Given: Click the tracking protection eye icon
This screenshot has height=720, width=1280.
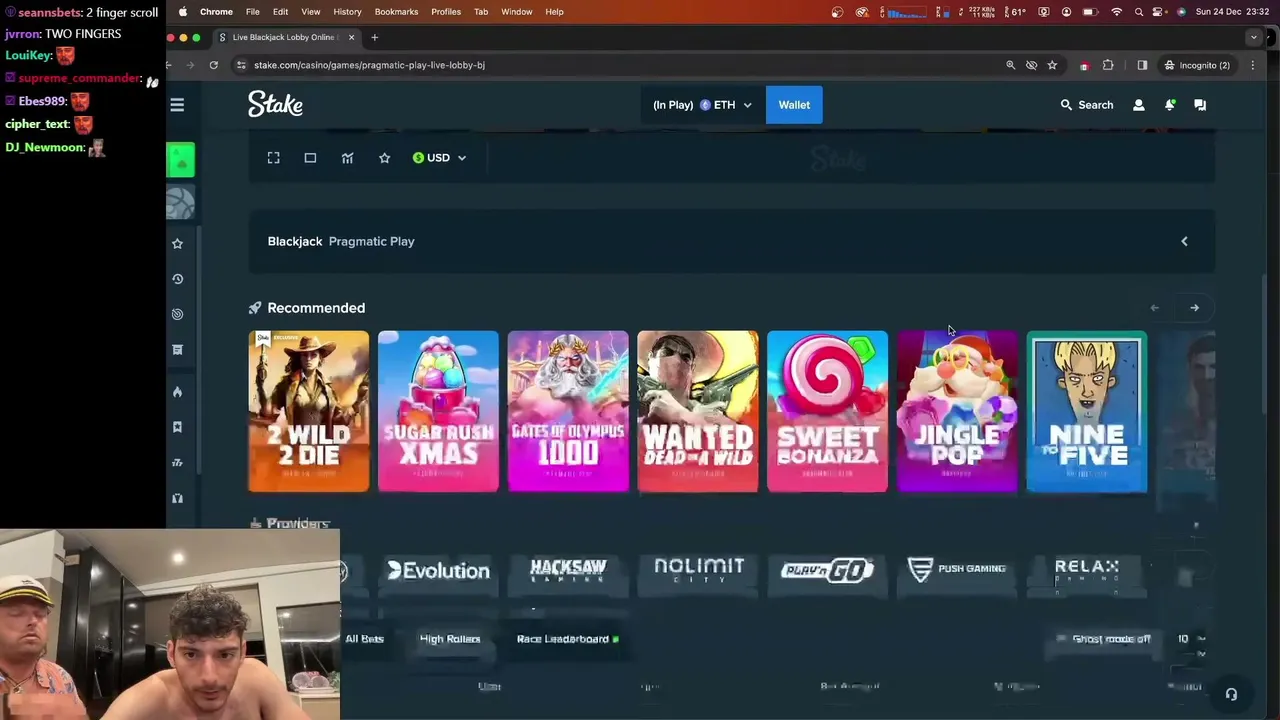Looking at the screenshot, I should click(1031, 65).
